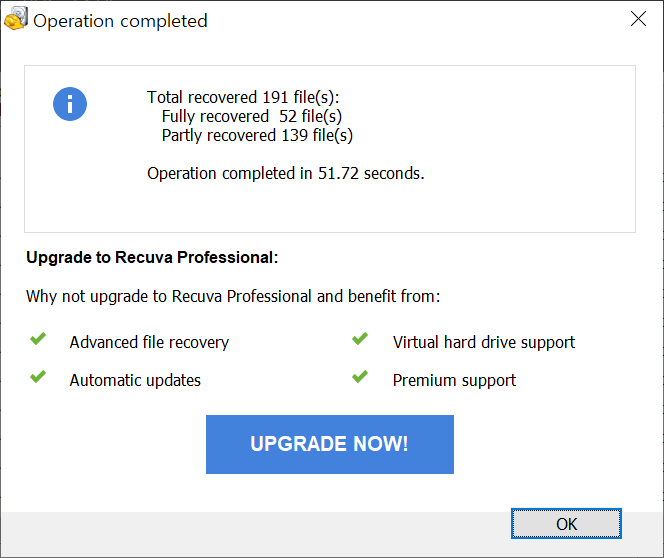Viewport: 664px width, 558px height.
Task: Click 'Operation completed in 51.72 seconds.' text
Action: 285,174
